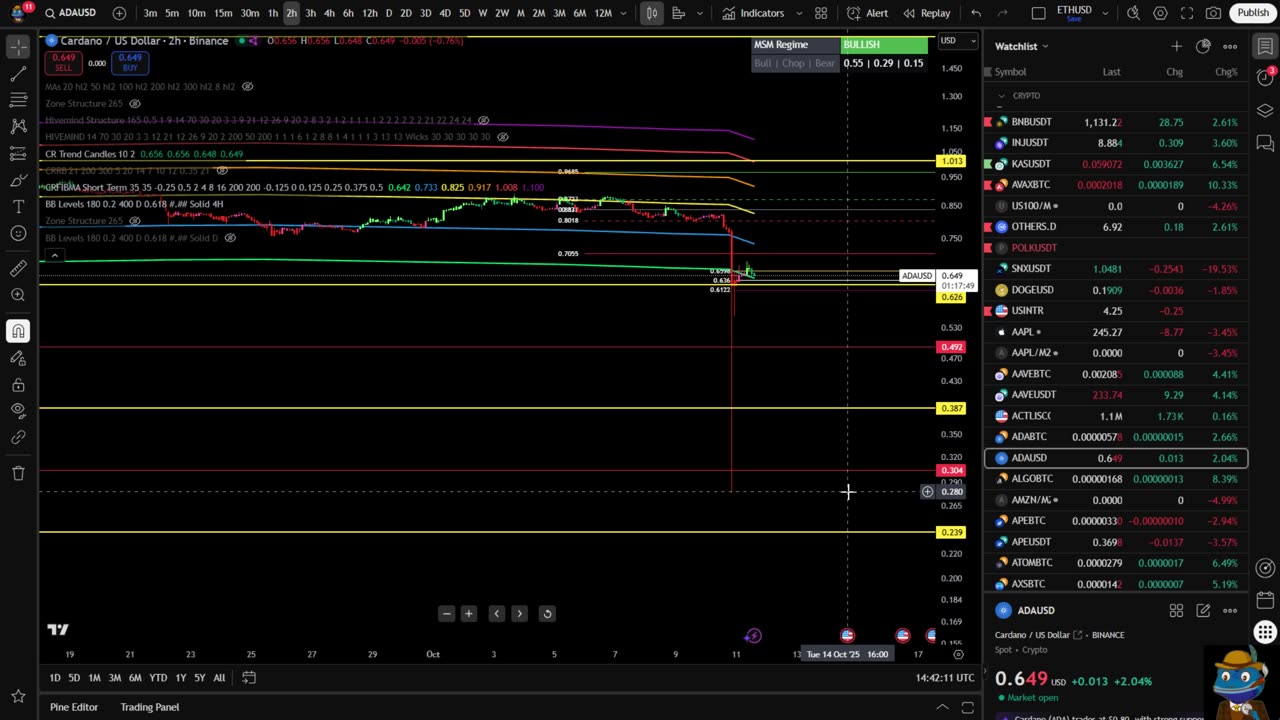Show All date range
1280x720 pixels.
tap(219, 678)
